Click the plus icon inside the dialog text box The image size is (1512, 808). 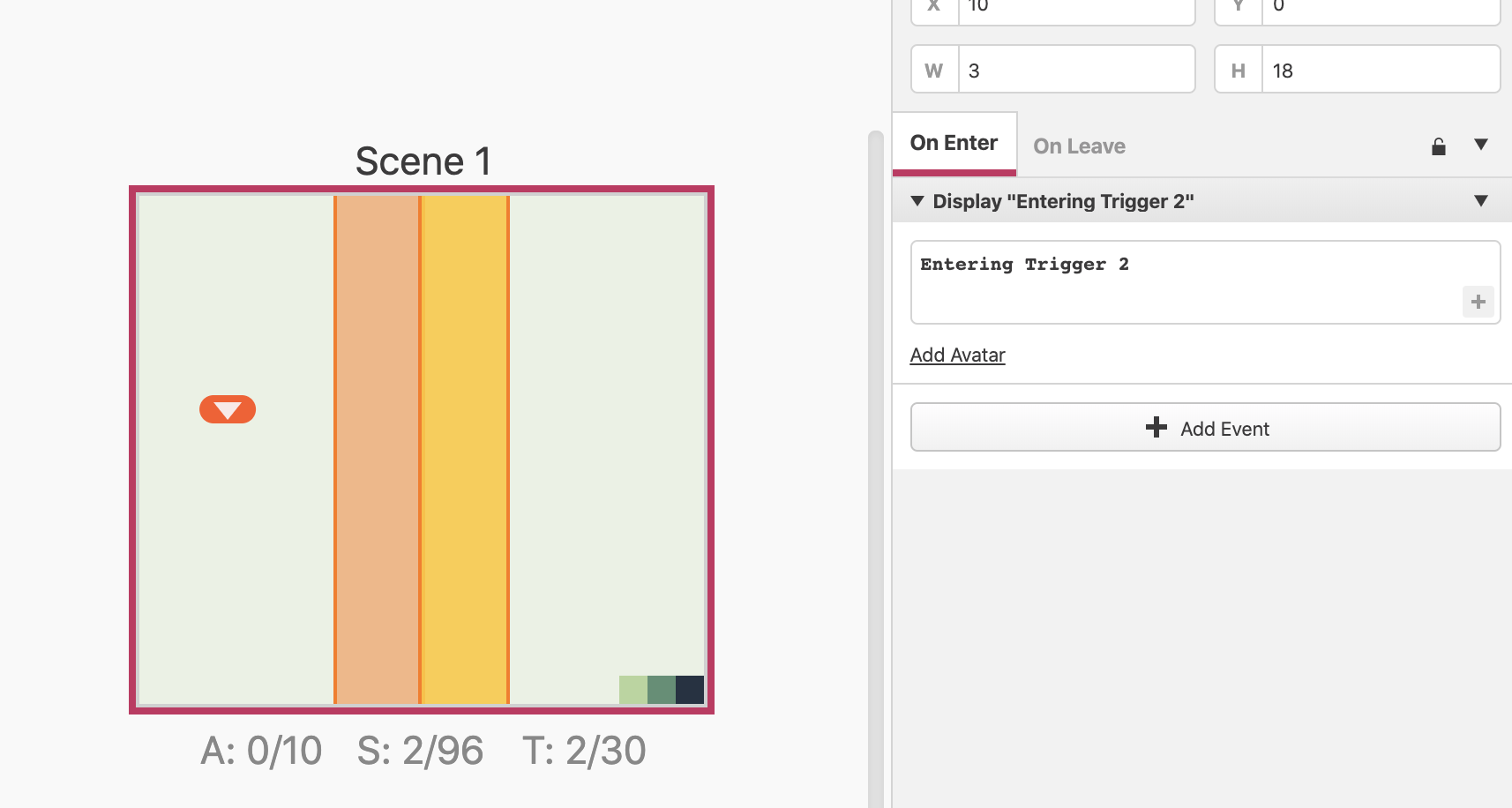point(1478,301)
